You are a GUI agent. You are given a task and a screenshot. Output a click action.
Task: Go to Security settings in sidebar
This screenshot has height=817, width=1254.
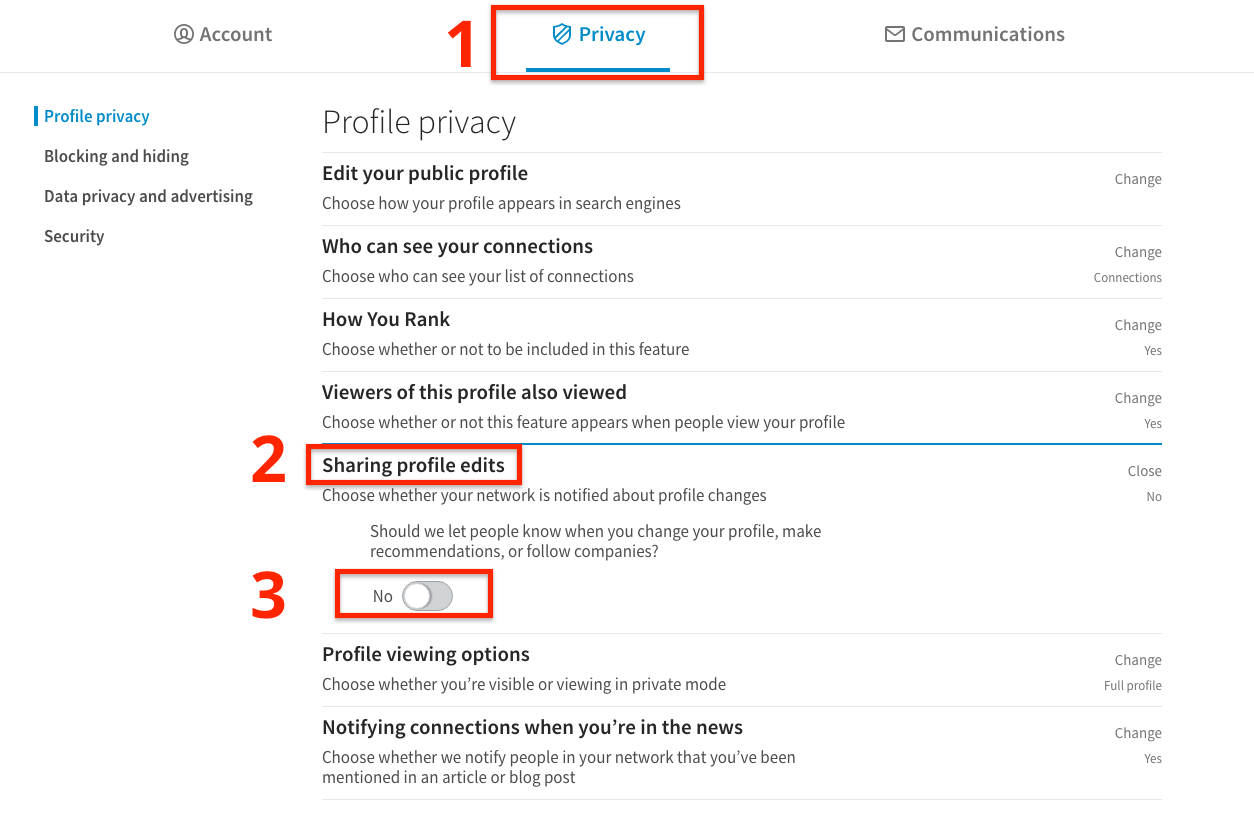[x=74, y=236]
